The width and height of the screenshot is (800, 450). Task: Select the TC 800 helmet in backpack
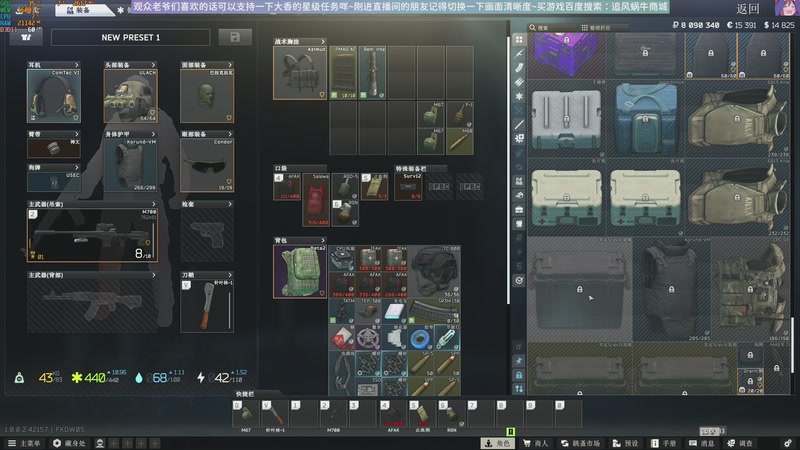tap(435, 271)
